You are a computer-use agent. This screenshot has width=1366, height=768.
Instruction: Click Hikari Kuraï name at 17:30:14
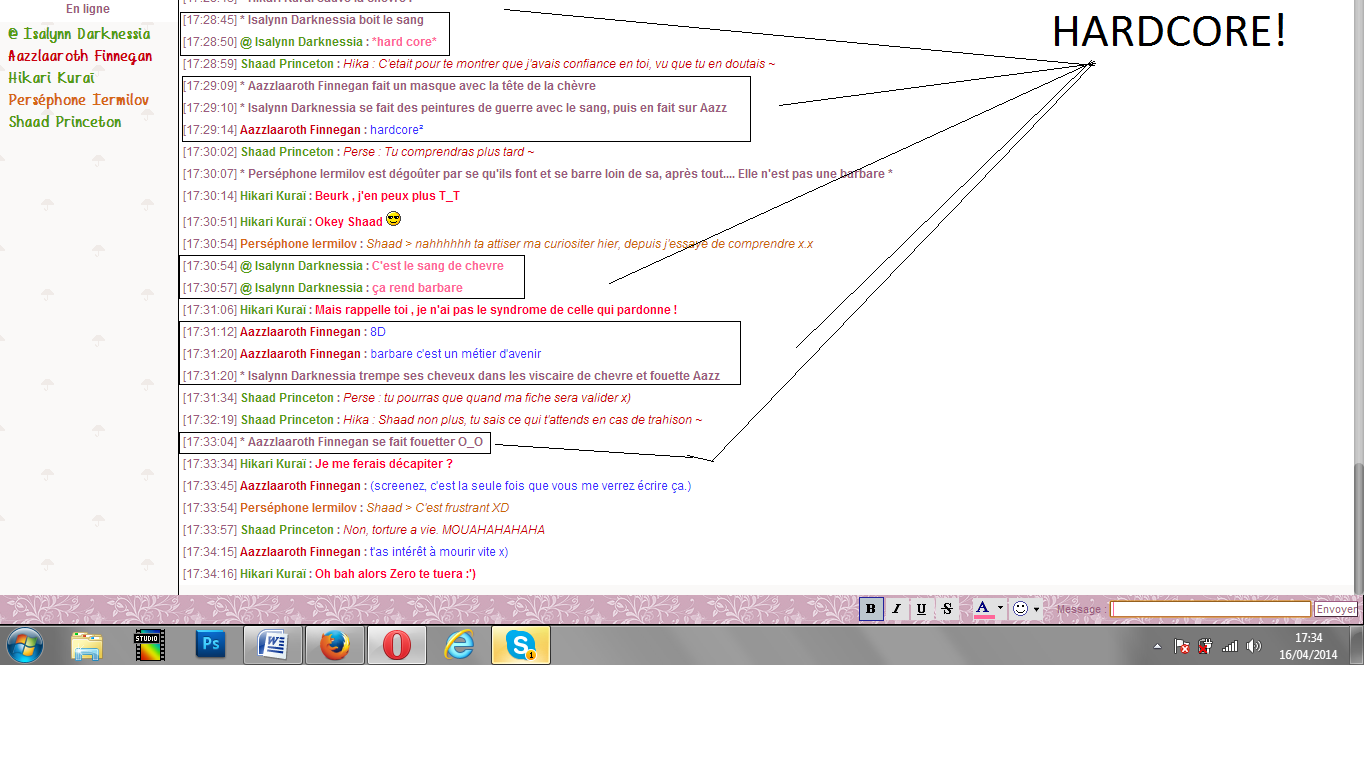click(273, 196)
